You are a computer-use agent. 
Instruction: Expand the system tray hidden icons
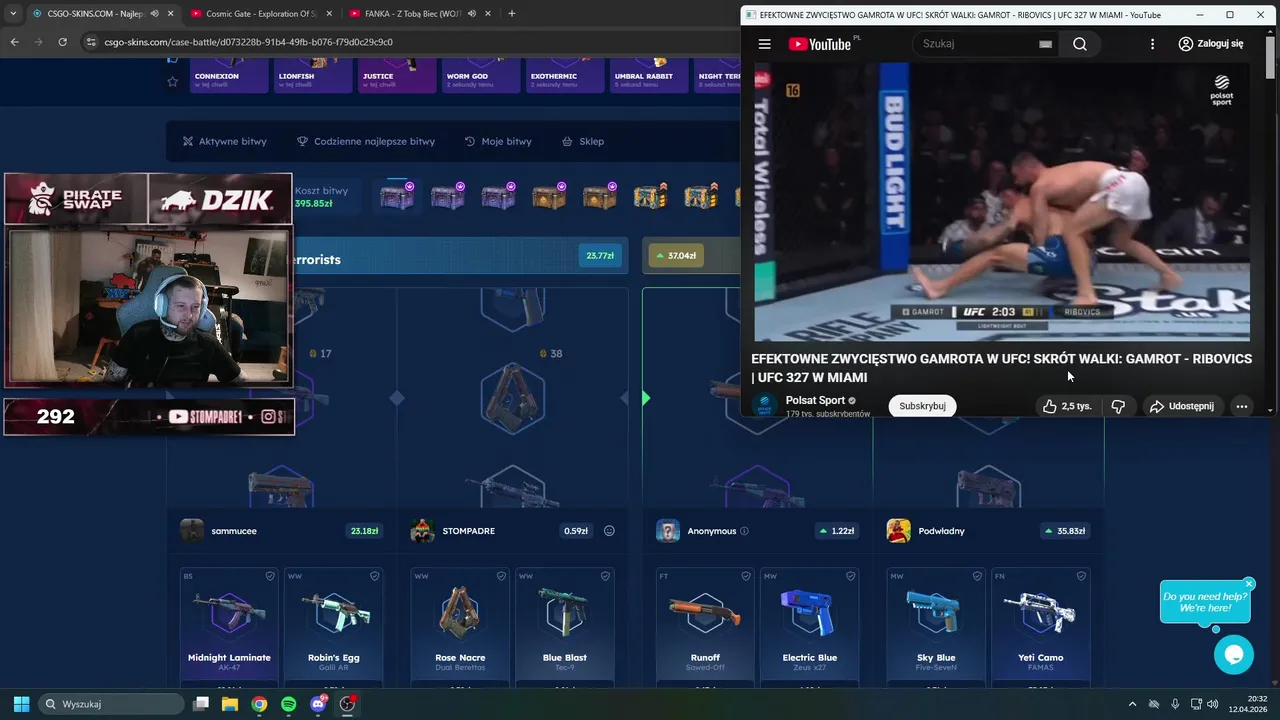coord(1132,704)
